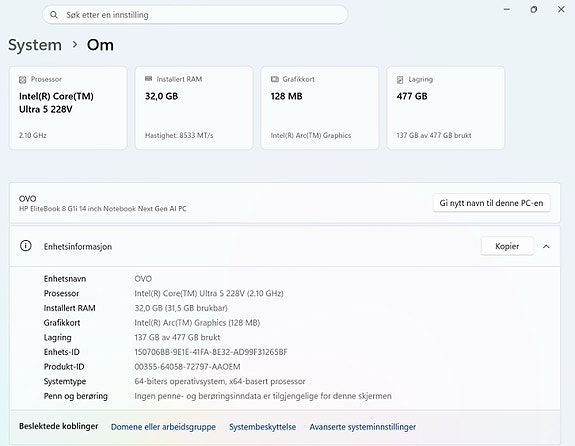The height and width of the screenshot is (446, 575).
Task: Click the Enhetsinformasjon info icon
Action: [26, 246]
